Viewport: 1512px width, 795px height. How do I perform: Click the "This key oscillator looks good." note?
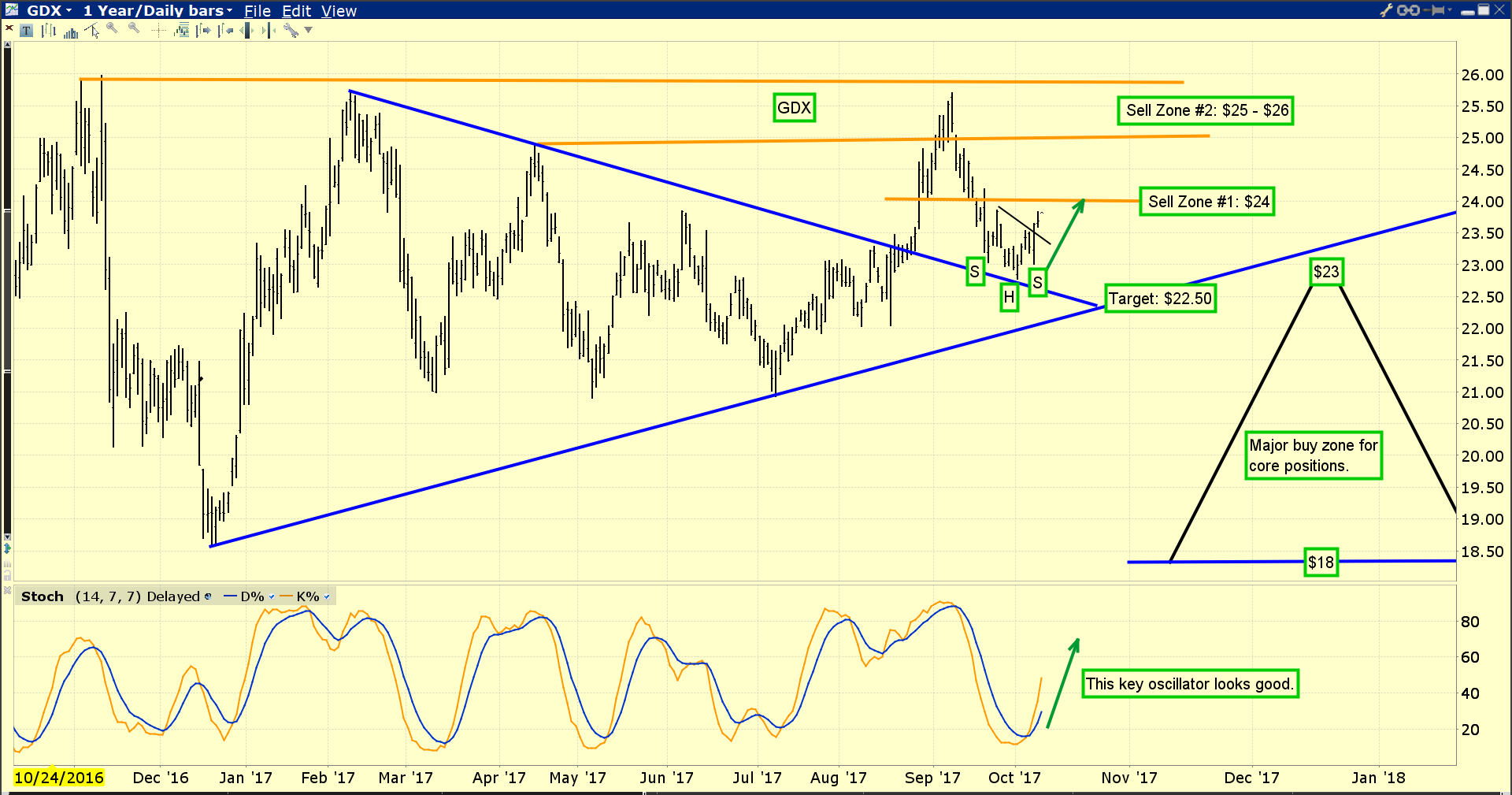(1190, 684)
